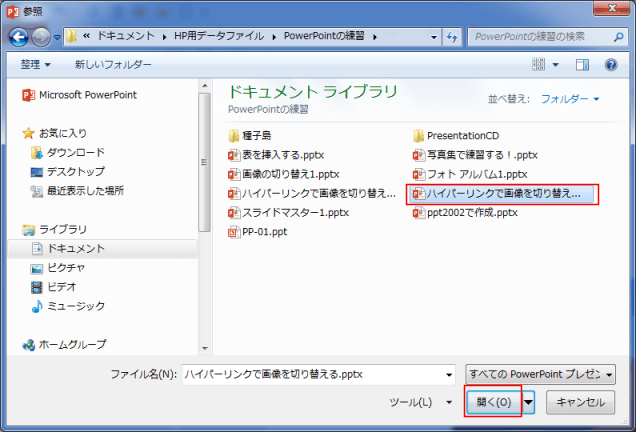Select お気に入り in navigation pane
The width and height of the screenshot is (636, 432).
pos(55,133)
